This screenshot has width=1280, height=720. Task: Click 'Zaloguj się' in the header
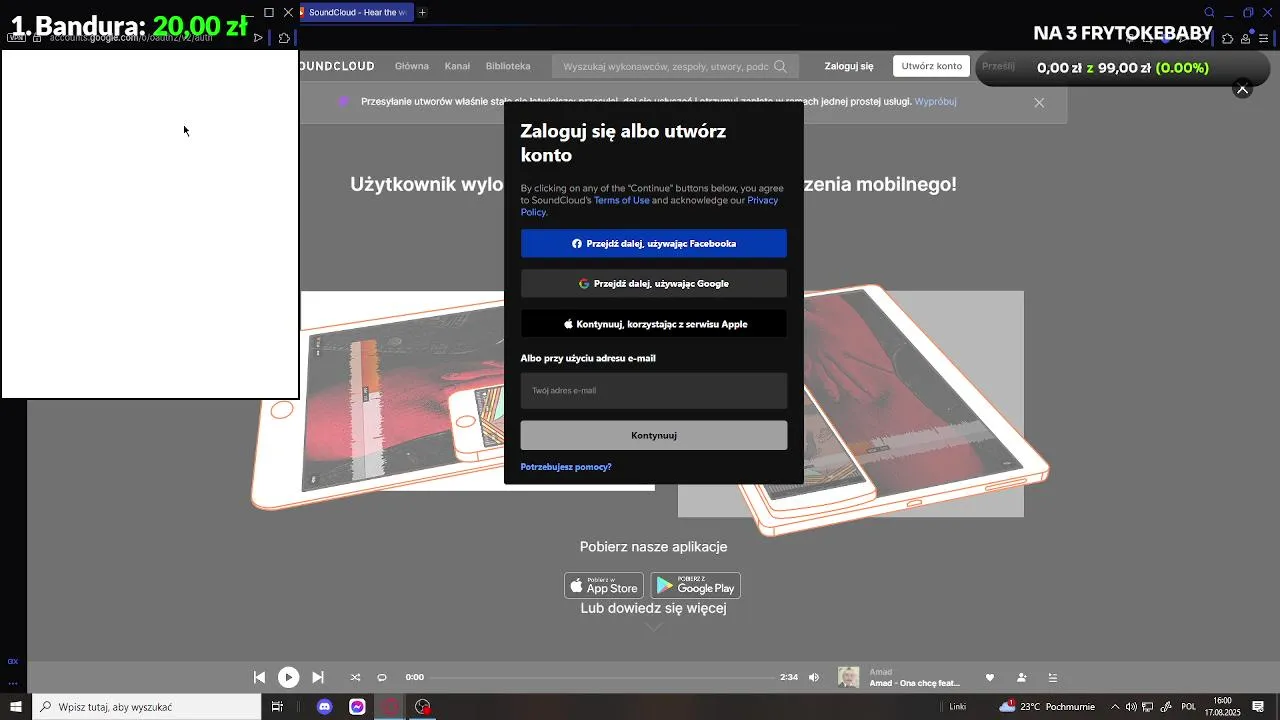(x=849, y=66)
